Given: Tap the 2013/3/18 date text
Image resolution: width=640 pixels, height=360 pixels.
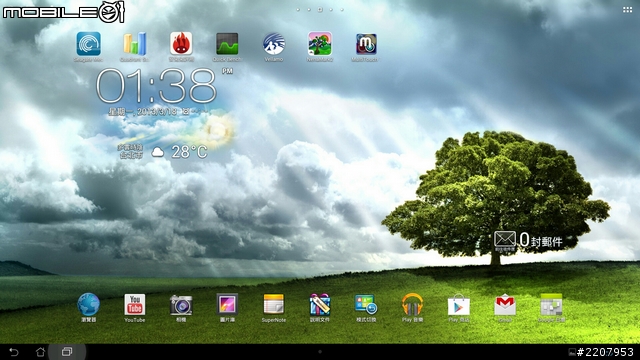Looking at the screenshot, I should [157, 111].
